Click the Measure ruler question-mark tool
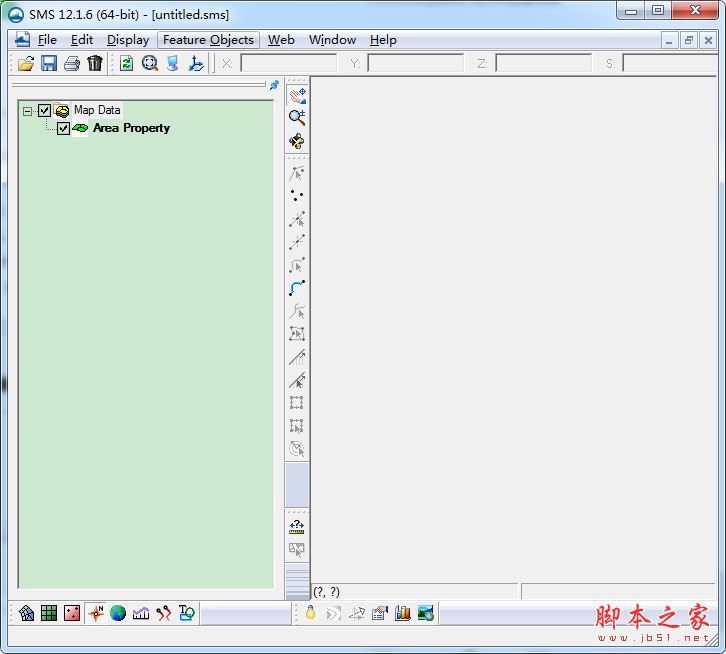The width and height of the screenshot is (726, 654). (297, 527)
